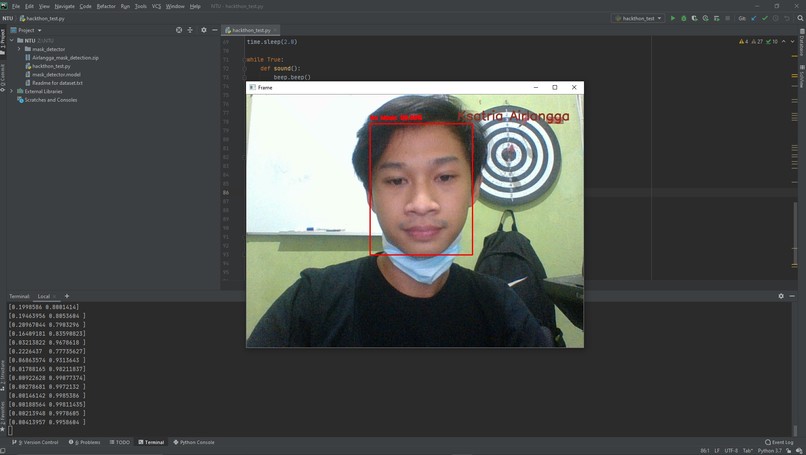The width and height of the screenshot is (806, 455).
Task: Expand External Libraries node
Action: pos(12,91)
